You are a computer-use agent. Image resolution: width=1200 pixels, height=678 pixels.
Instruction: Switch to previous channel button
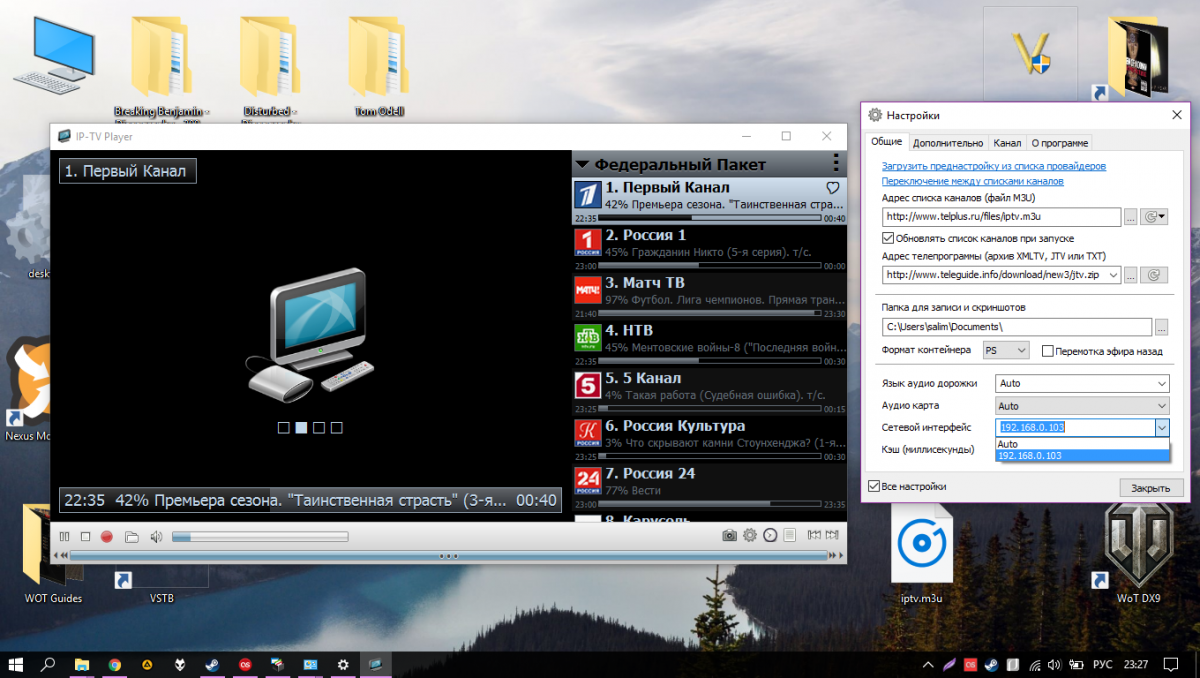coord(815,536)
